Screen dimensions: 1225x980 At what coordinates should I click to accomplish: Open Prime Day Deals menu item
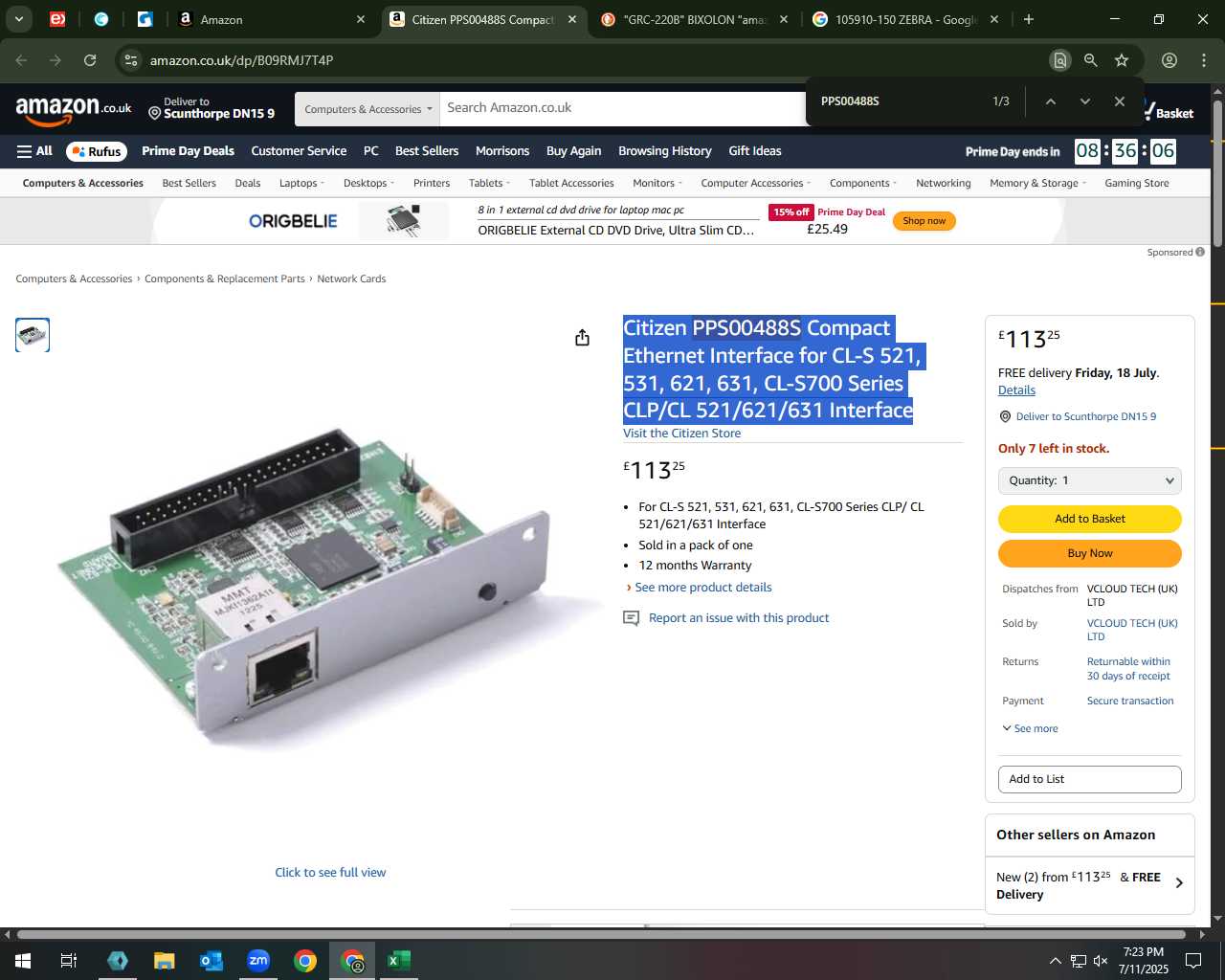[188, 151]
